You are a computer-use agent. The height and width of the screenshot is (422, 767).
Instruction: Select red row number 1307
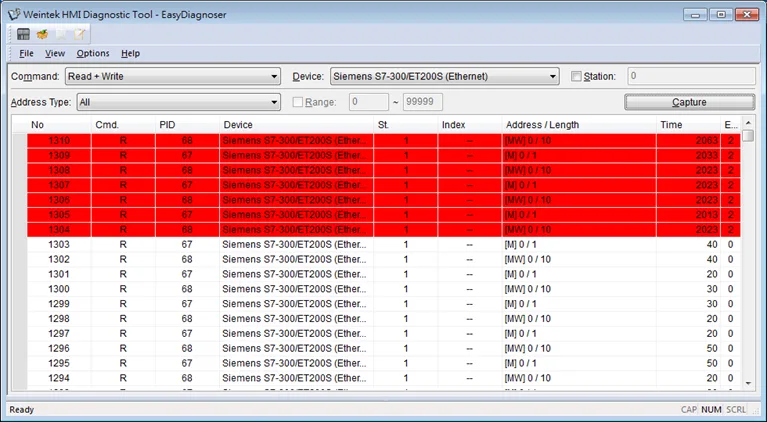(384, 185)
